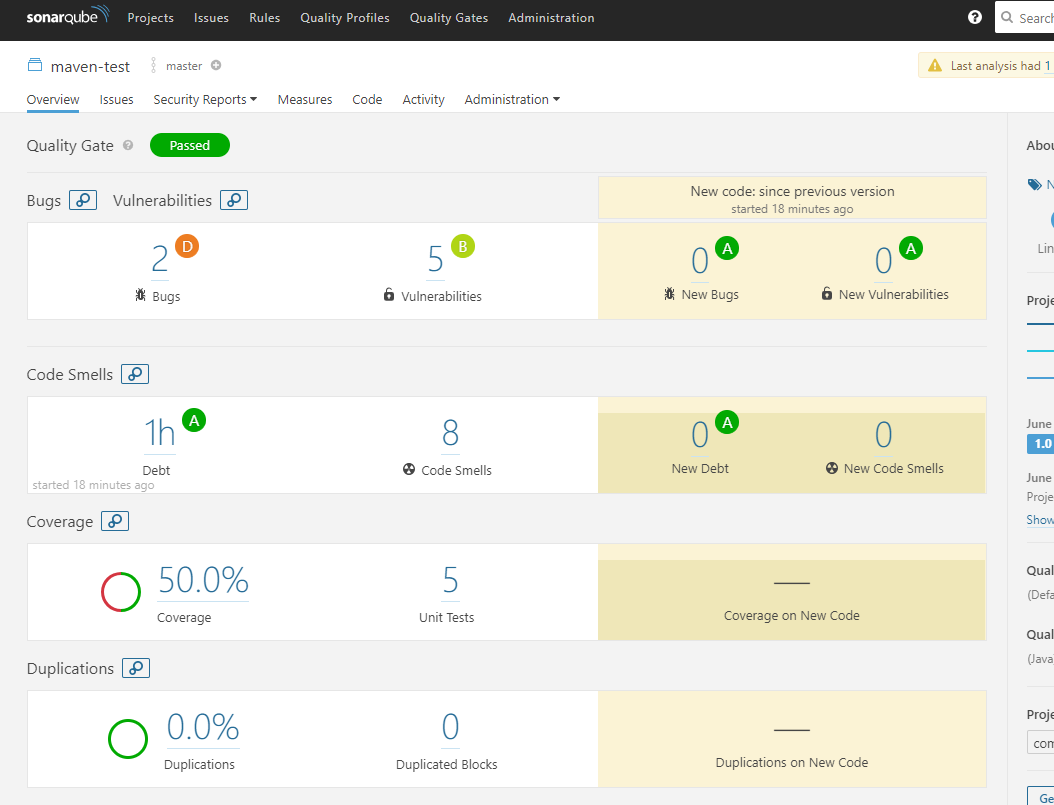
Task: Click the 5 Unit Tests link
Action: (447, 580)
